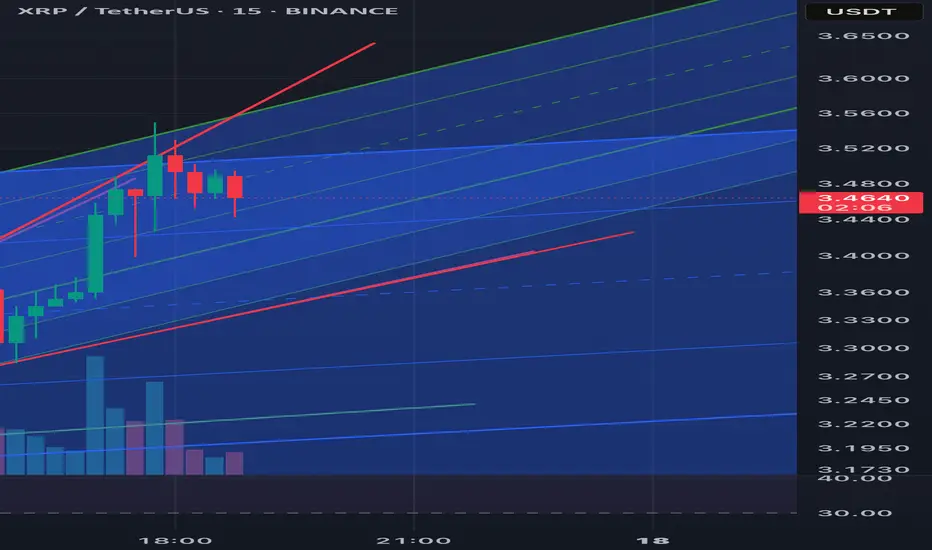Click the 18 date label on time axis

[x=653, y=540]
